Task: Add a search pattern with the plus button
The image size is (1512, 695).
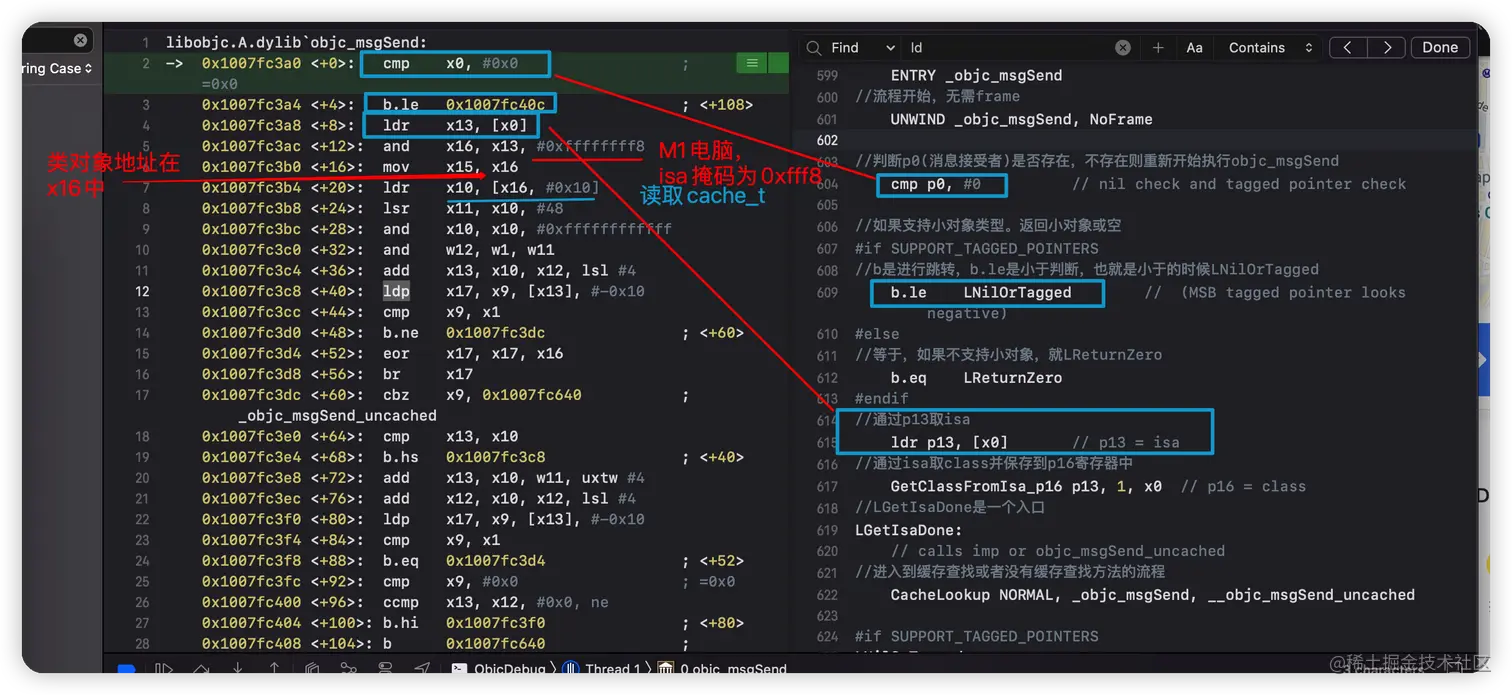Action: click(x=1158, y=48)
